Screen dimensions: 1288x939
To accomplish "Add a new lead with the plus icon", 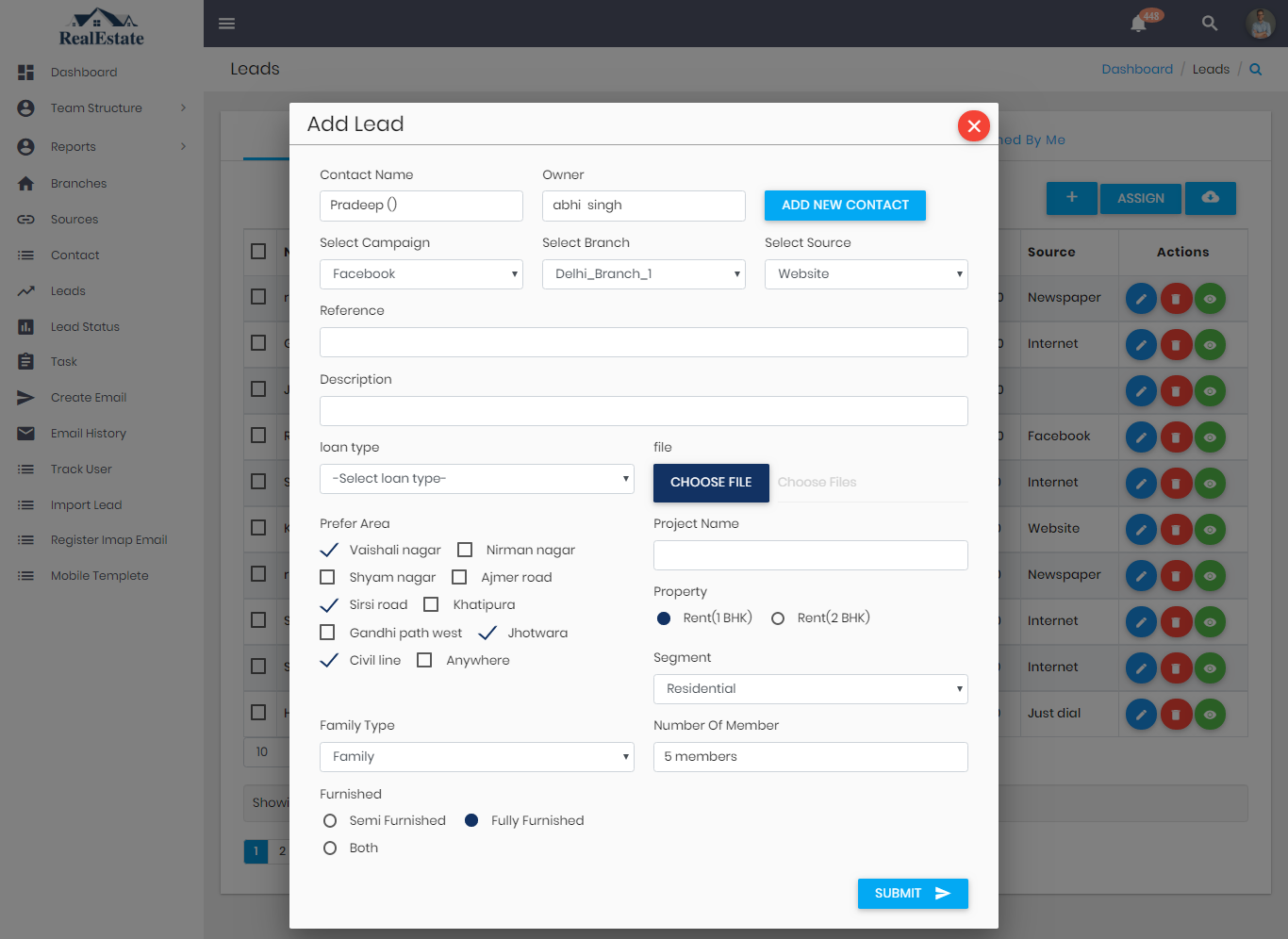I will (1071, 198).
